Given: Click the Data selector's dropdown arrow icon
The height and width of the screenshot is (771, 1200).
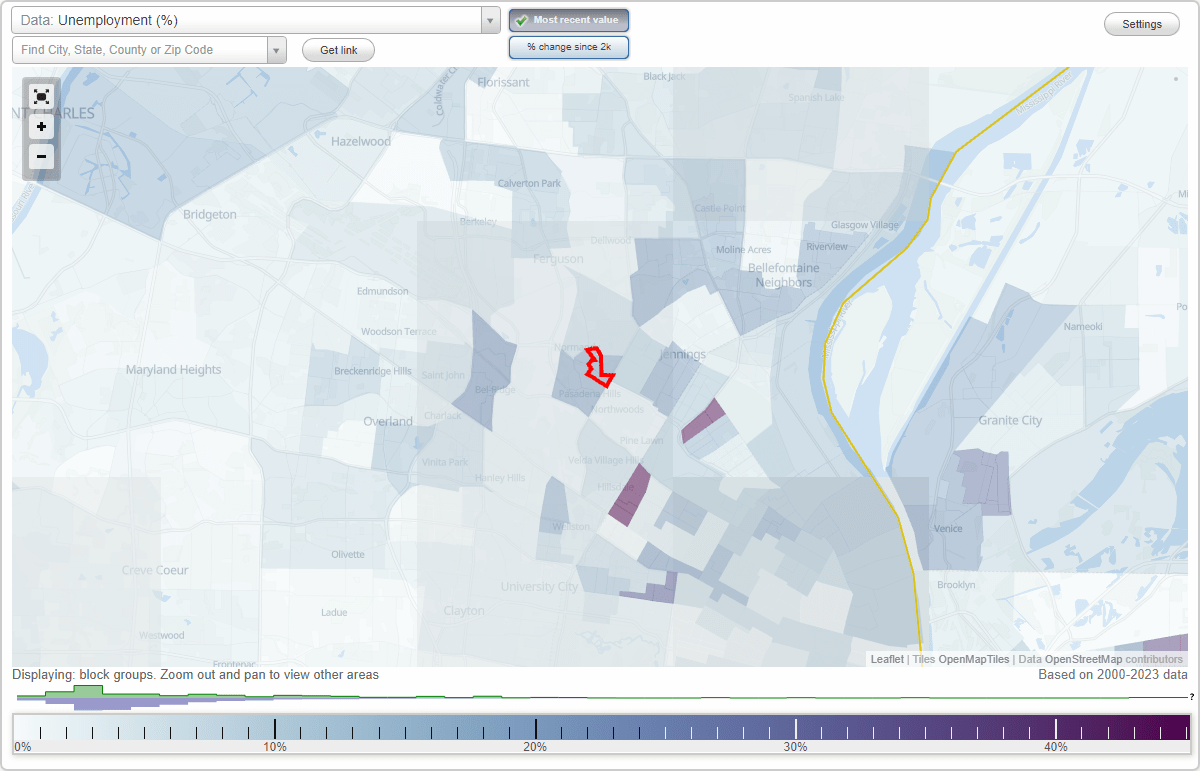Looking at the screenshot, I should pos(488,19).
